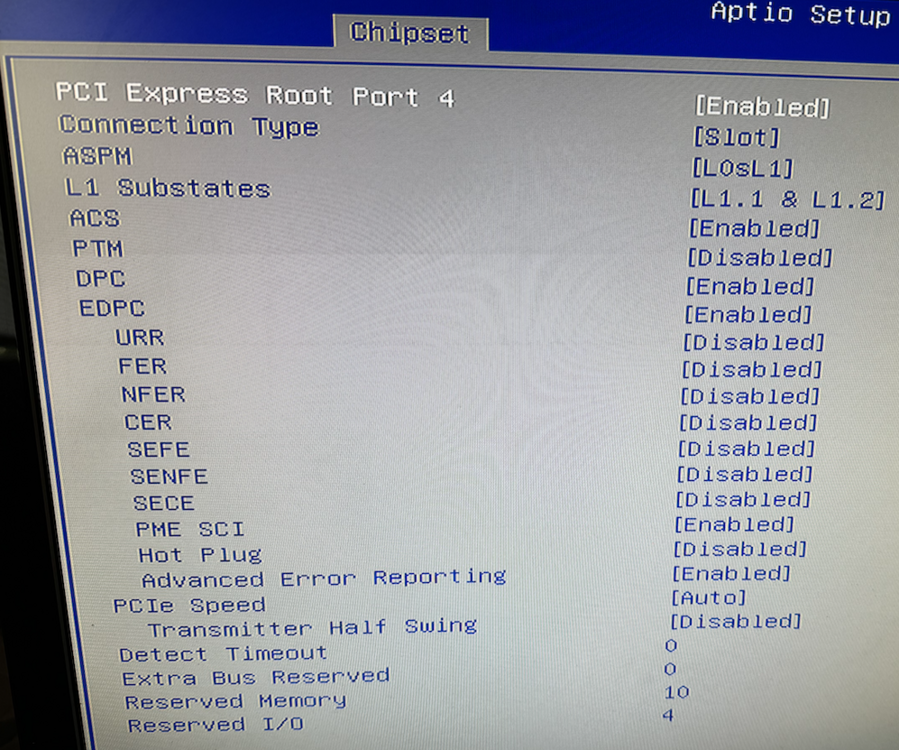Toggle PTM Disabled value

click(x=760, y=257)
